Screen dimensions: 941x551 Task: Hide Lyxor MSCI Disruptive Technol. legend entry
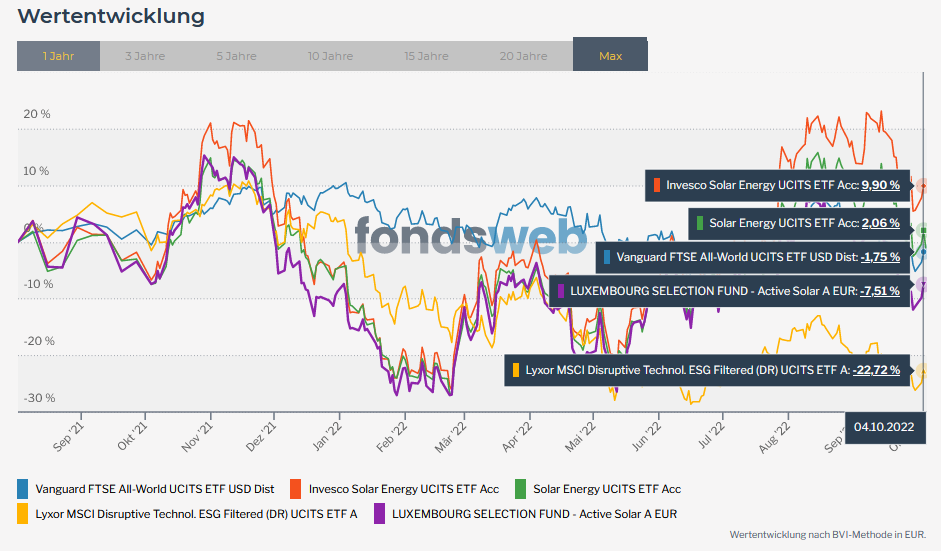coord(196,513)
